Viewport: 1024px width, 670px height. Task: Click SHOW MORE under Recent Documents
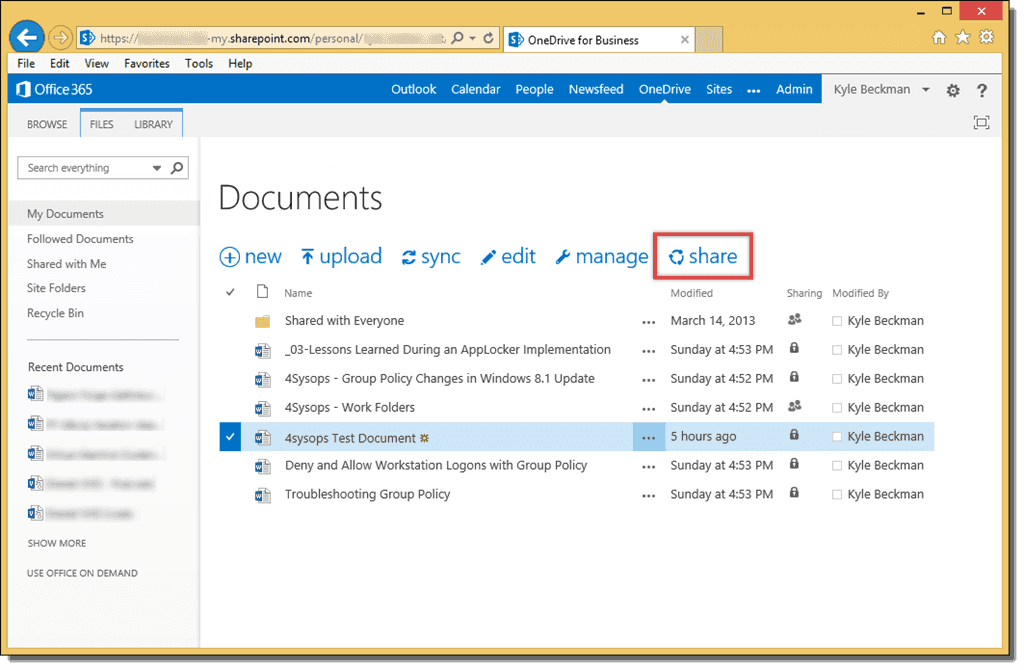tap(57, 543)
